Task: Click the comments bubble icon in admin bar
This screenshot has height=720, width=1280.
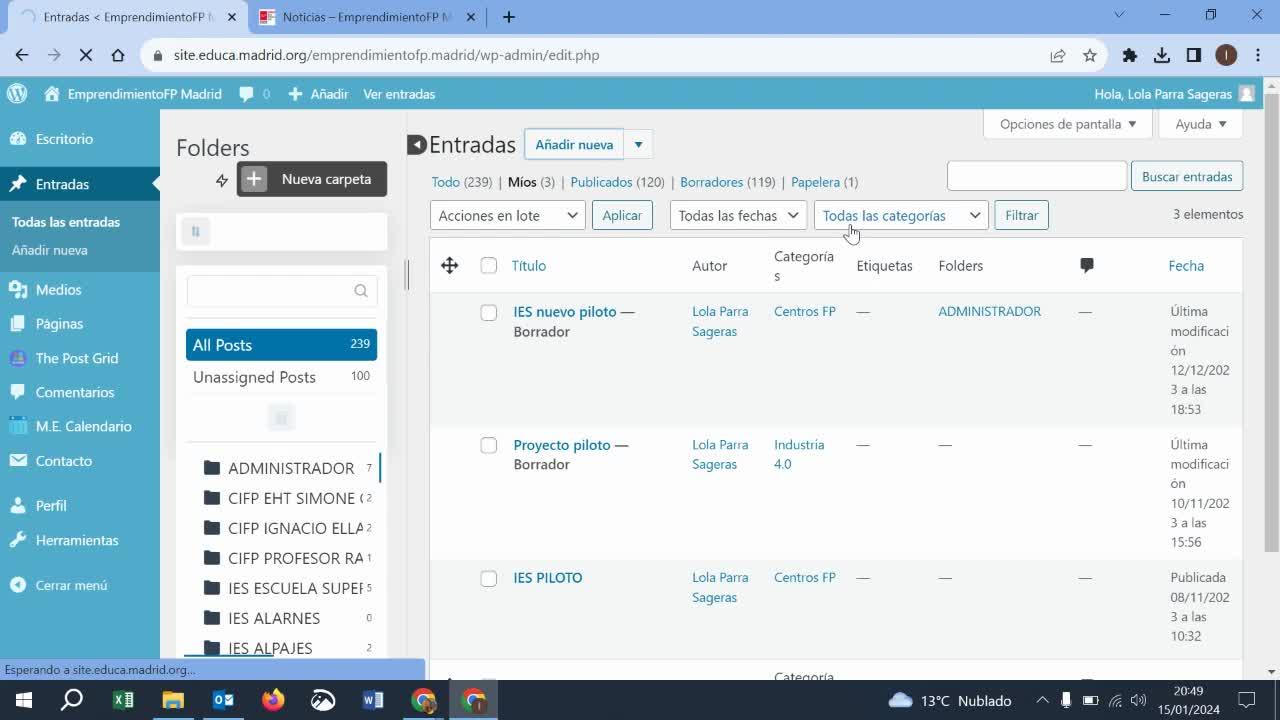Action: click(x=246, y=94)
